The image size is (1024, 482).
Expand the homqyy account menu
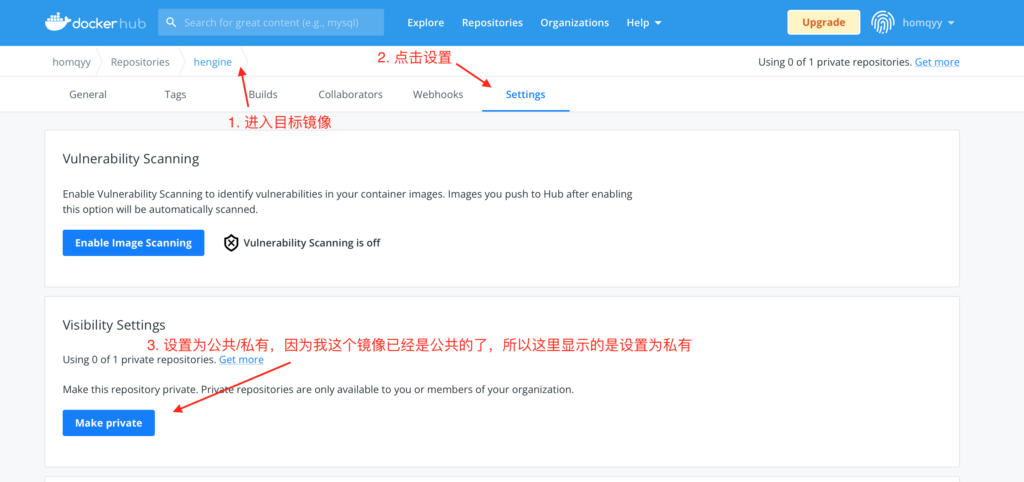click(x=928, y=23)
